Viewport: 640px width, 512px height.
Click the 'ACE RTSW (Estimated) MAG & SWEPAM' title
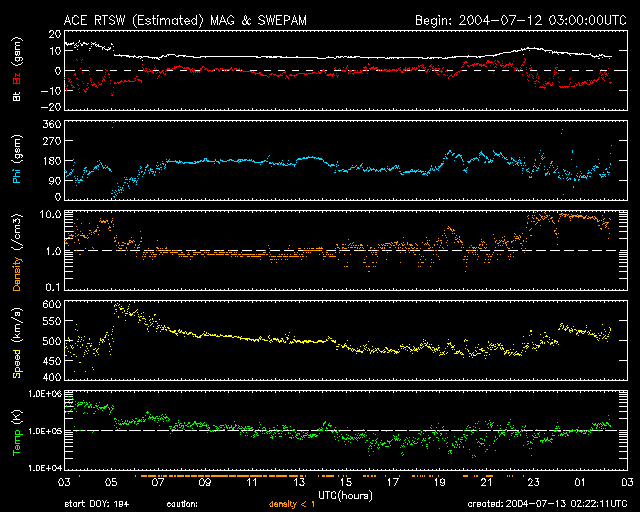(185, 20)
